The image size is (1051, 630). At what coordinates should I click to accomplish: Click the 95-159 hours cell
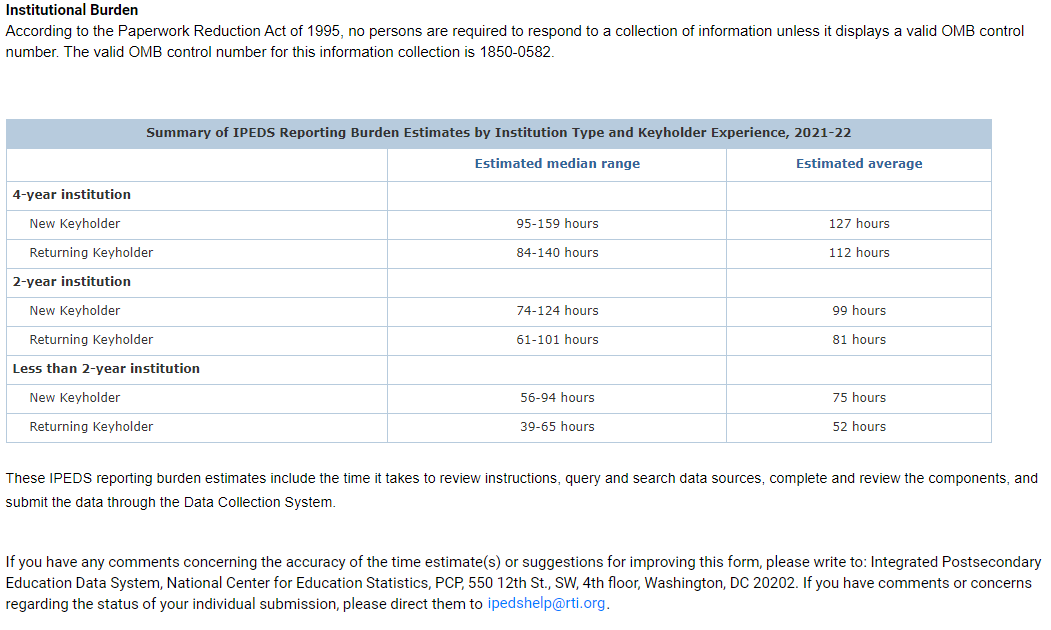(557, 224)
